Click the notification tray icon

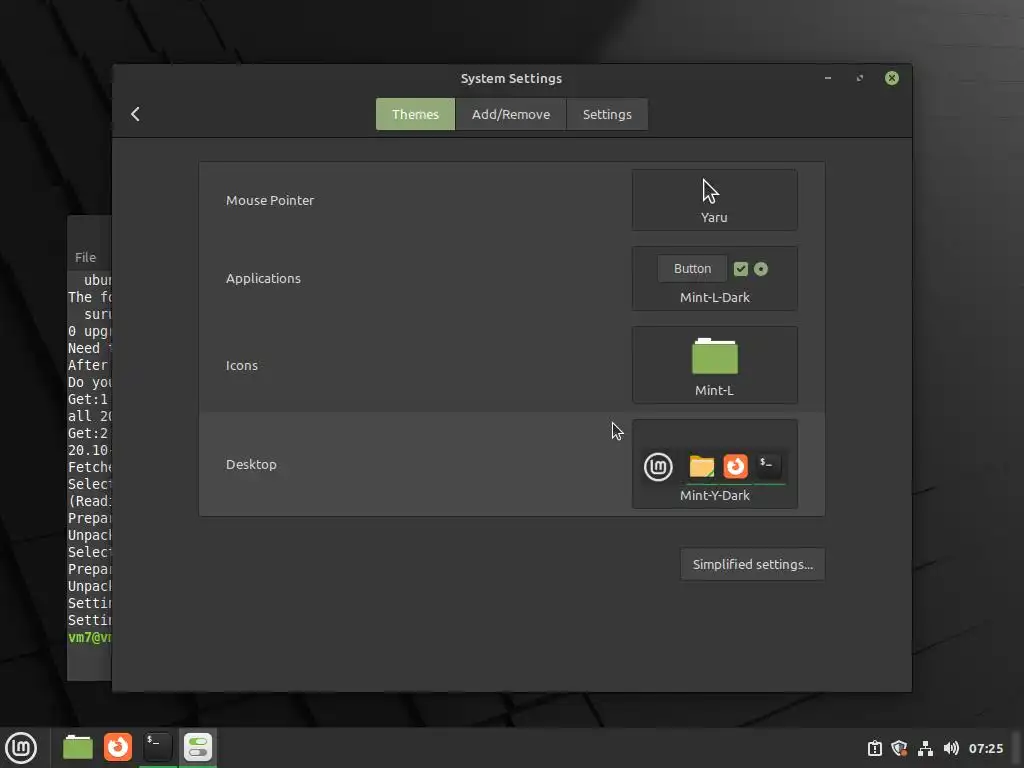click(x=874, y=748)
